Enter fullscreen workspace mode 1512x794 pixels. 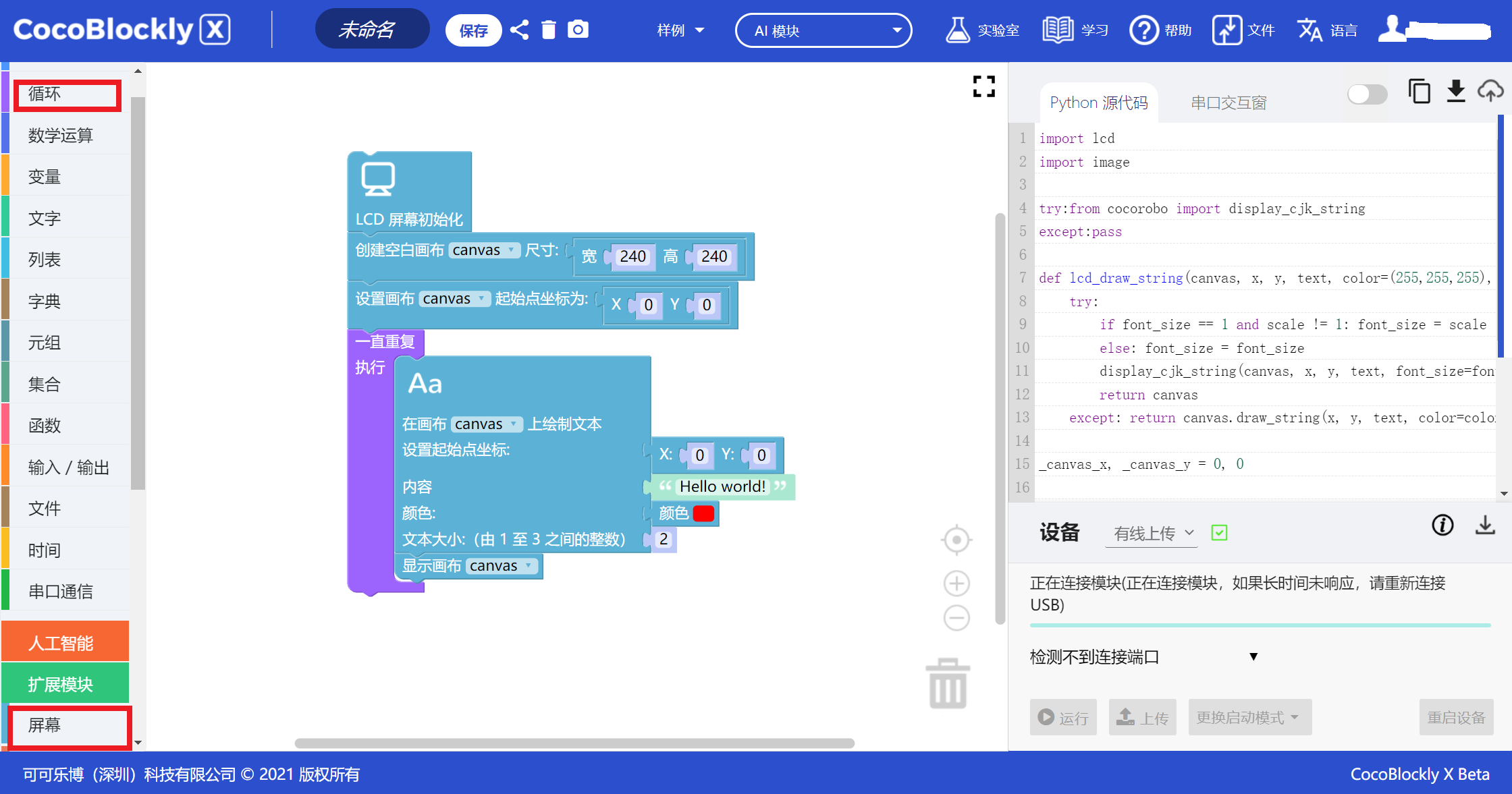click(x=983, y=86)
